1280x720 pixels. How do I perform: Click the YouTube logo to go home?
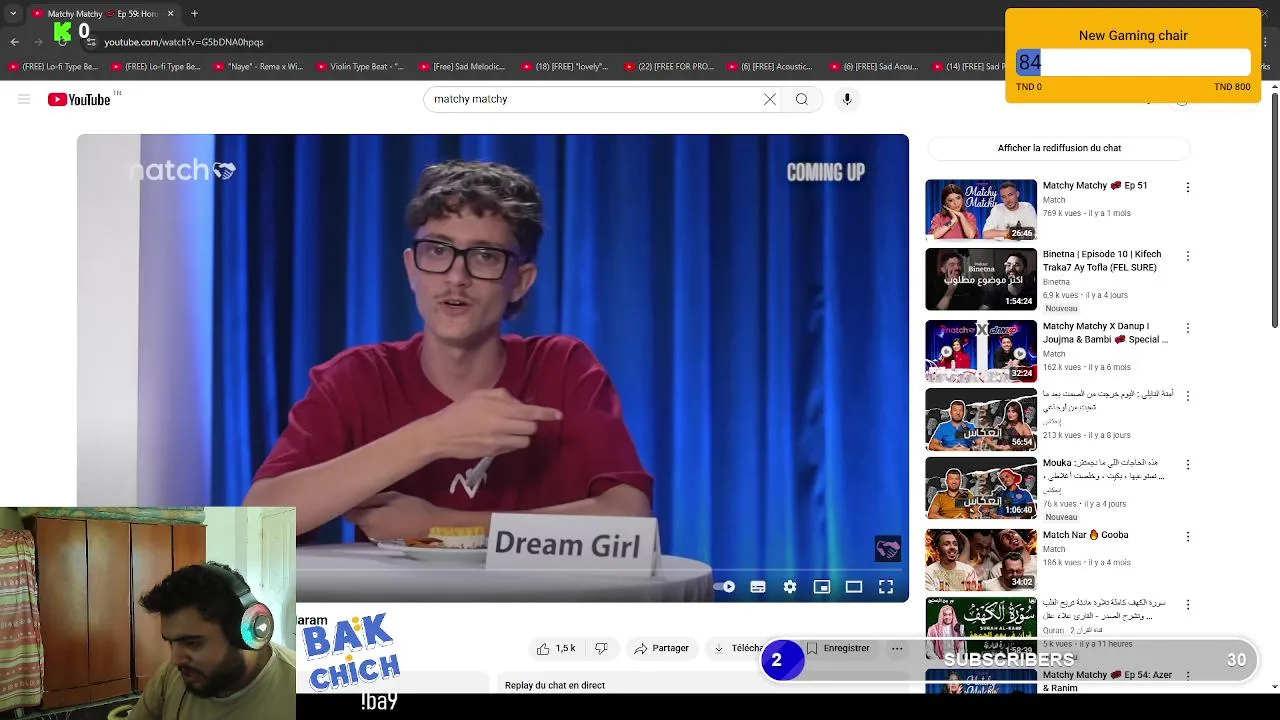pos(79,99)
